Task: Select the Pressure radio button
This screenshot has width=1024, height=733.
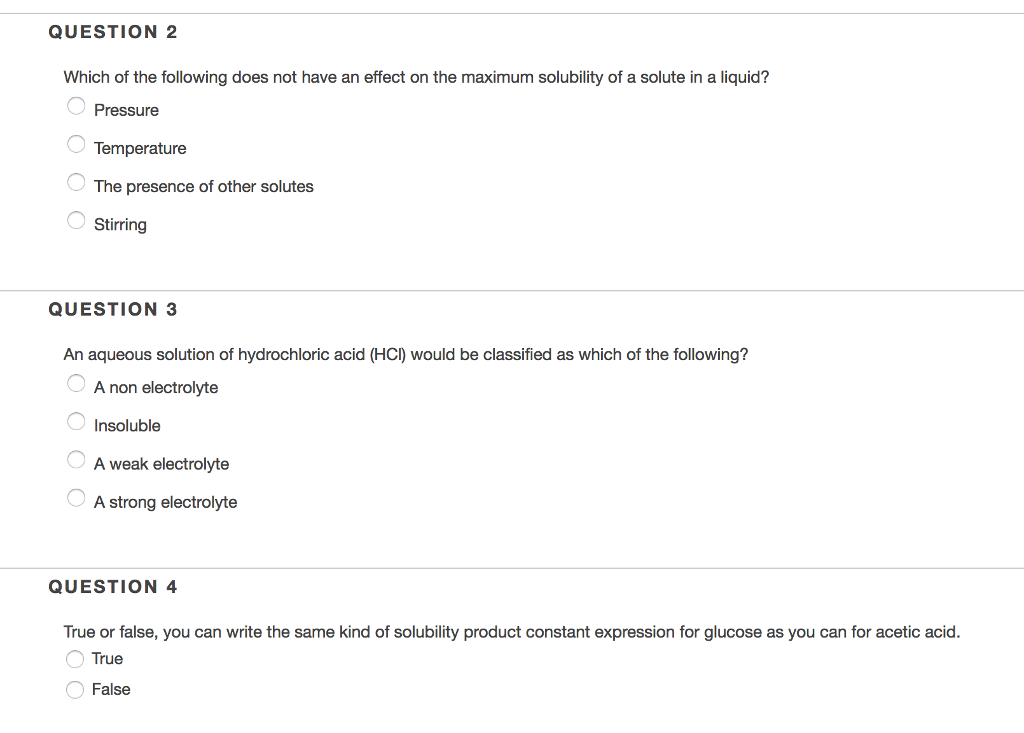Action: click(76, 105)
